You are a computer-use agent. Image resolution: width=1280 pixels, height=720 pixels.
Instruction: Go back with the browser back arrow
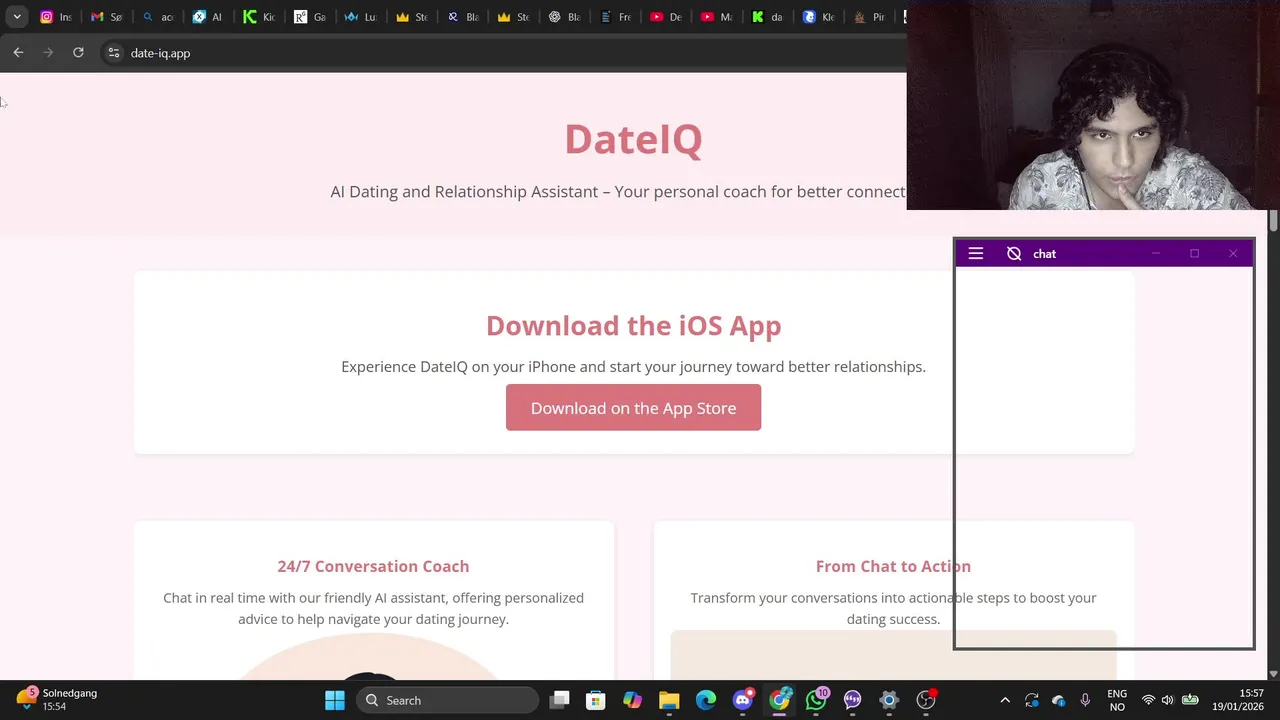click(18, 53)
